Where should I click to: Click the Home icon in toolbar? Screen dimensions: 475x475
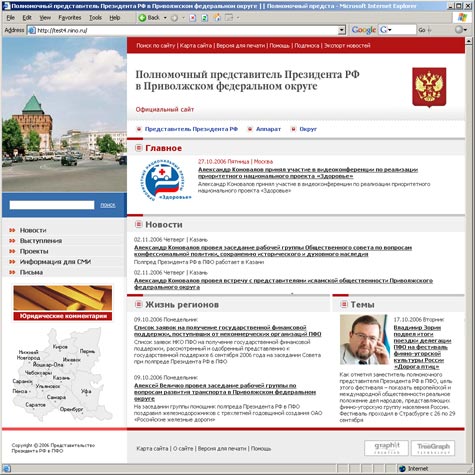[x=217, y=18]
